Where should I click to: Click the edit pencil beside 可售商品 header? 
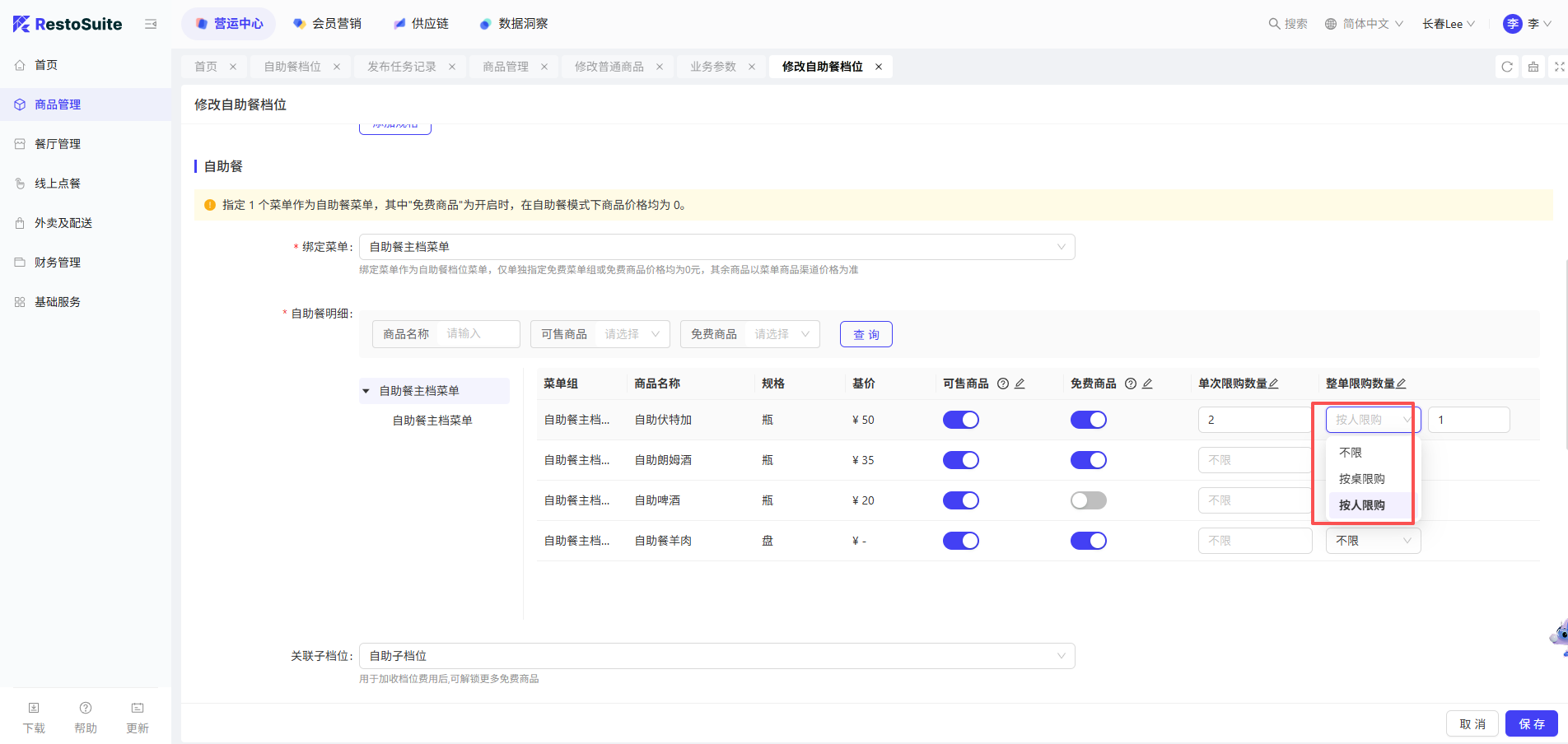(1020, 384)
